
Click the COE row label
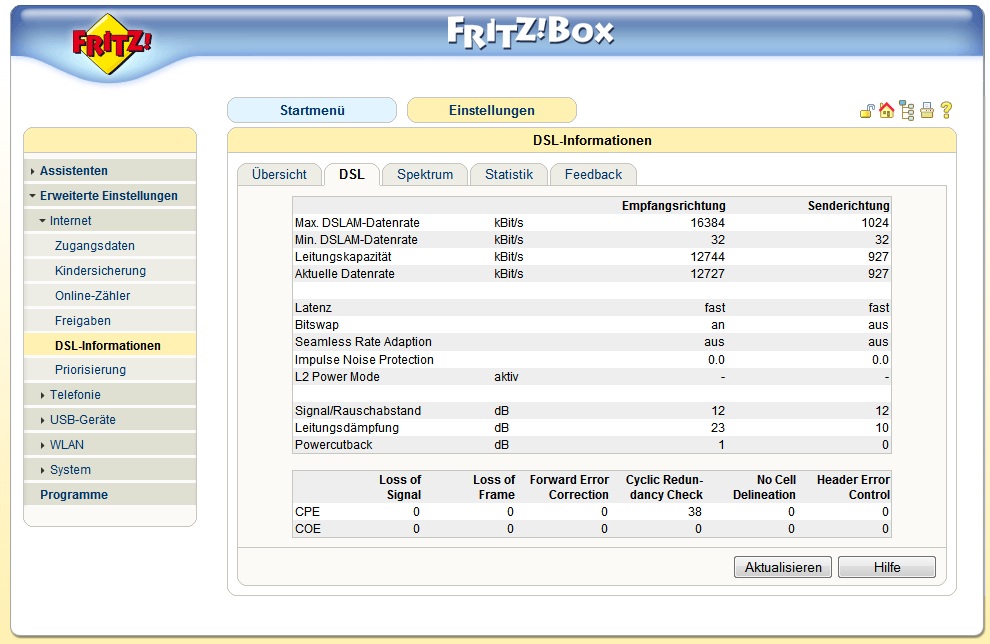pyautogui.click(x=307, y=529)
